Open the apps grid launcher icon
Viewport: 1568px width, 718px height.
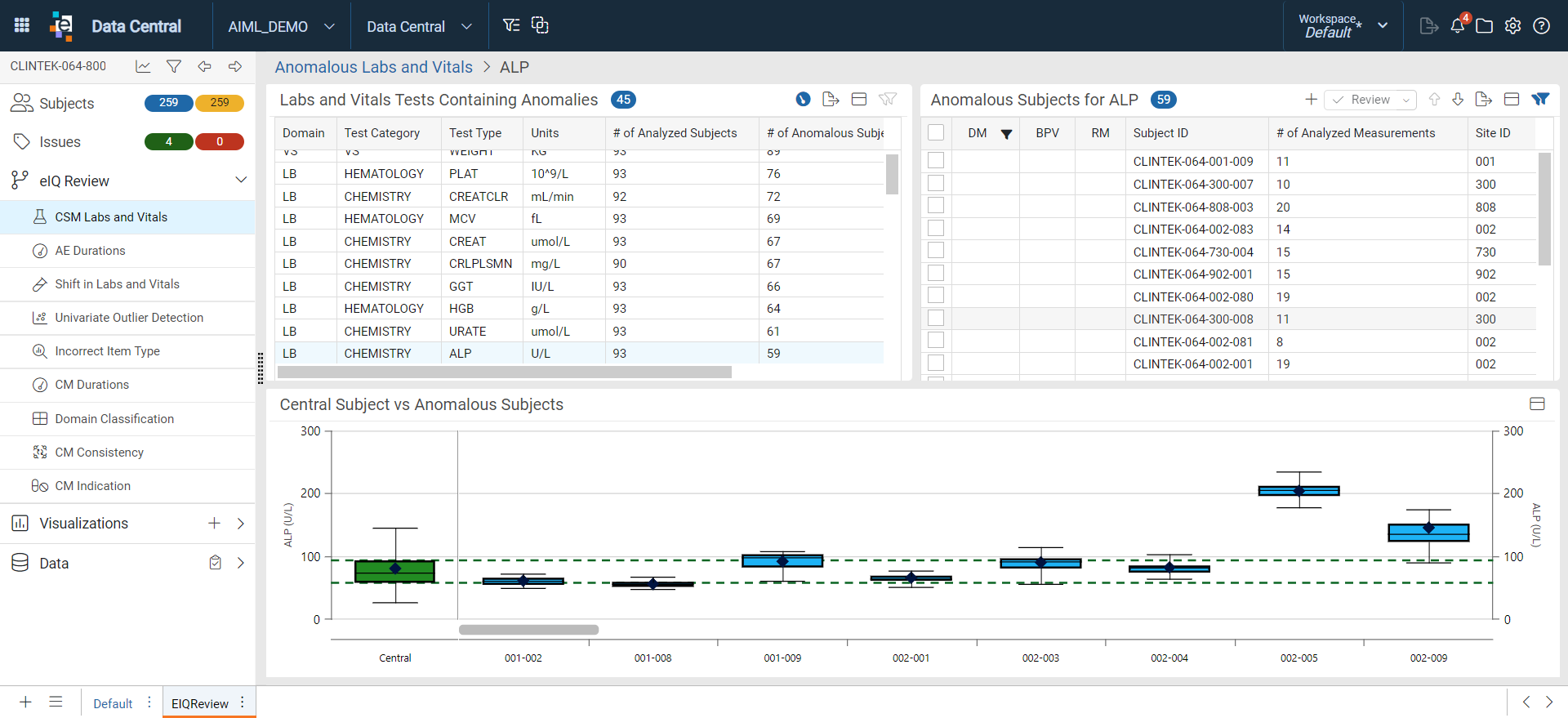[22, 25]
